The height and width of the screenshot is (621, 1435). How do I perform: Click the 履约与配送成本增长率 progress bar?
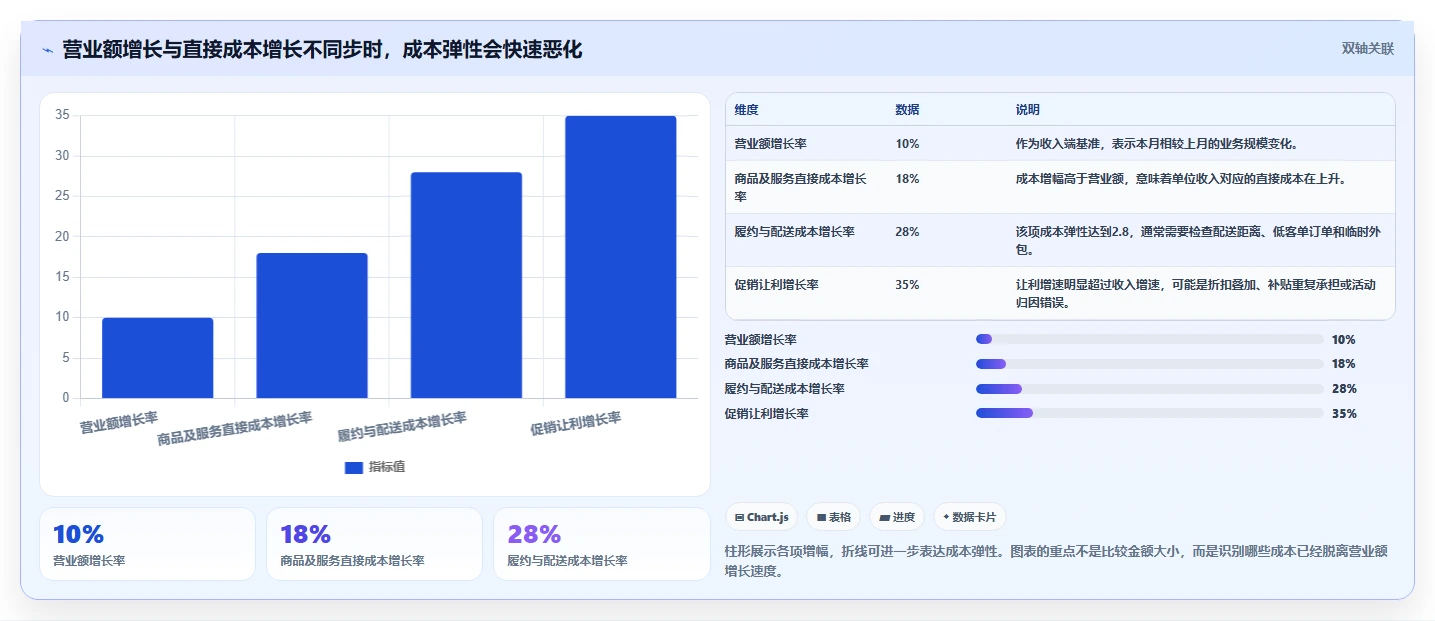click(1150, 389)
